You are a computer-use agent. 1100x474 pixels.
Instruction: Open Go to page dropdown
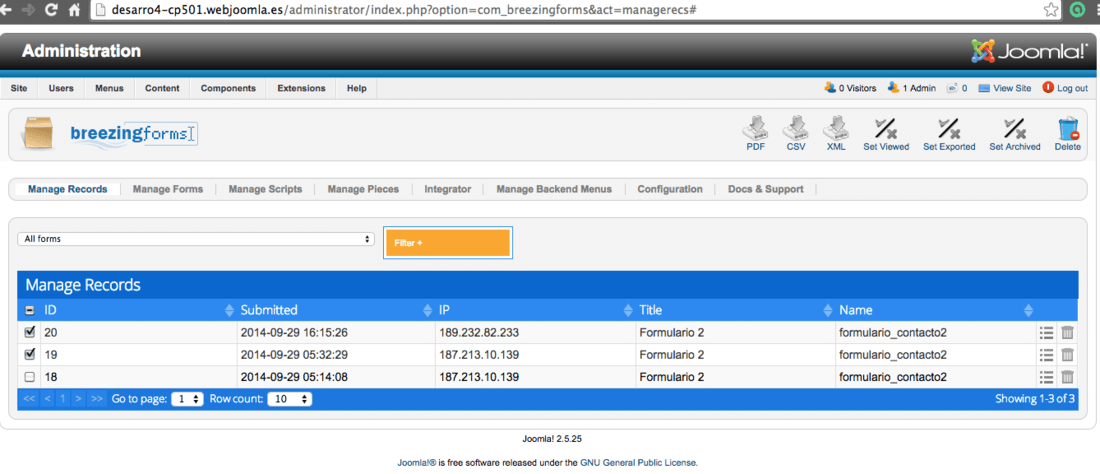tap(187, 399)
